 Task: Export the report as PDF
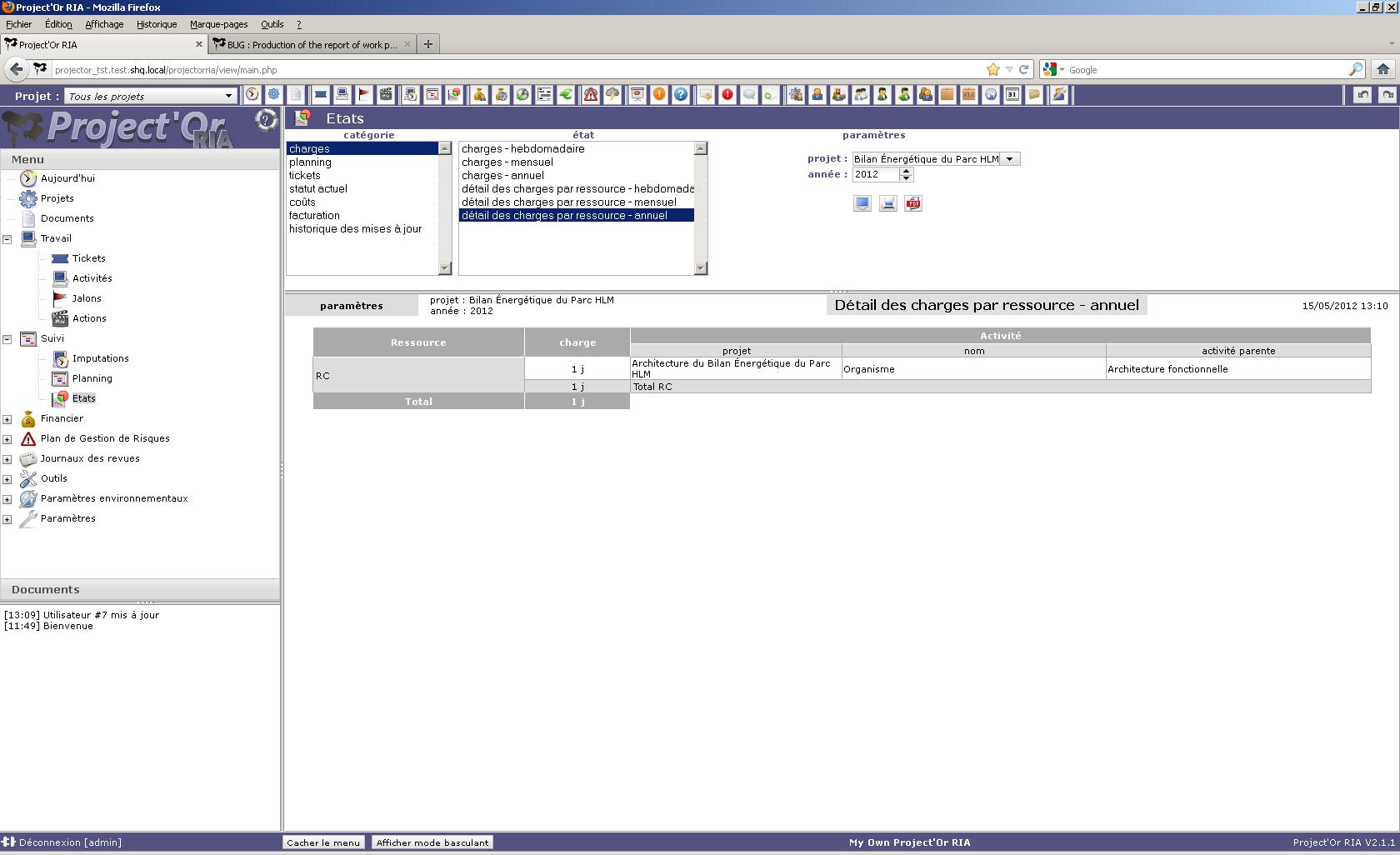pyautogui.click(x=913, y=203)
